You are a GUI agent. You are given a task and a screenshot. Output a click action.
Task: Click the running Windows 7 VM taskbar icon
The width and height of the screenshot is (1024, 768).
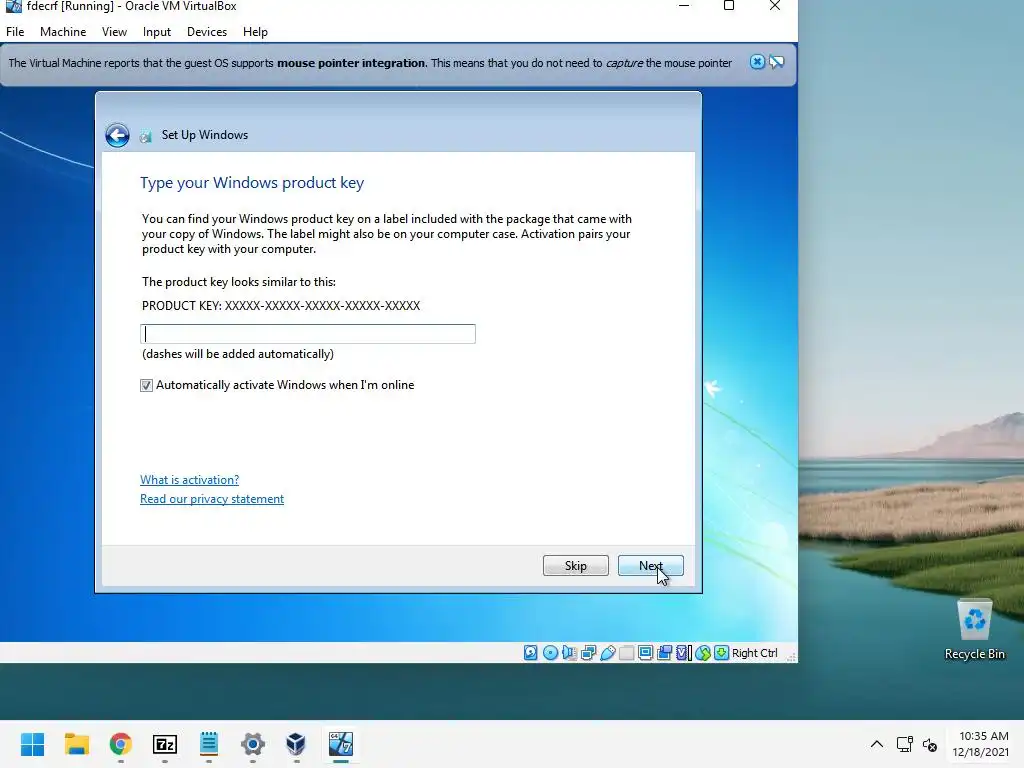coord(341,744)
